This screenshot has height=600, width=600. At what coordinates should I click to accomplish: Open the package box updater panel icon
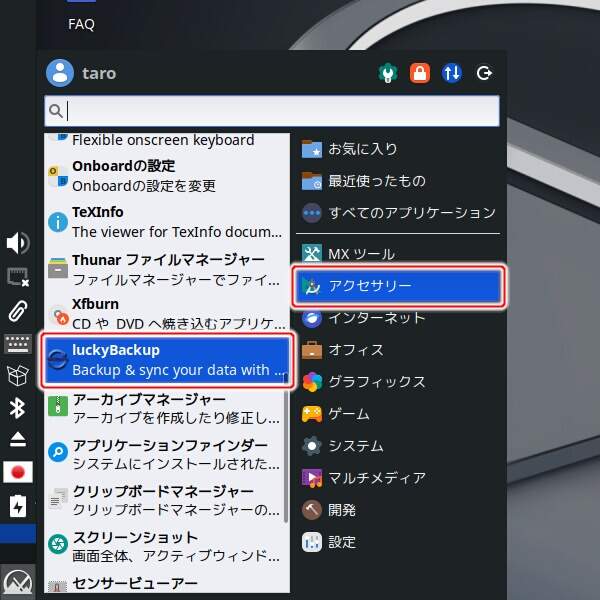point(18,375)
